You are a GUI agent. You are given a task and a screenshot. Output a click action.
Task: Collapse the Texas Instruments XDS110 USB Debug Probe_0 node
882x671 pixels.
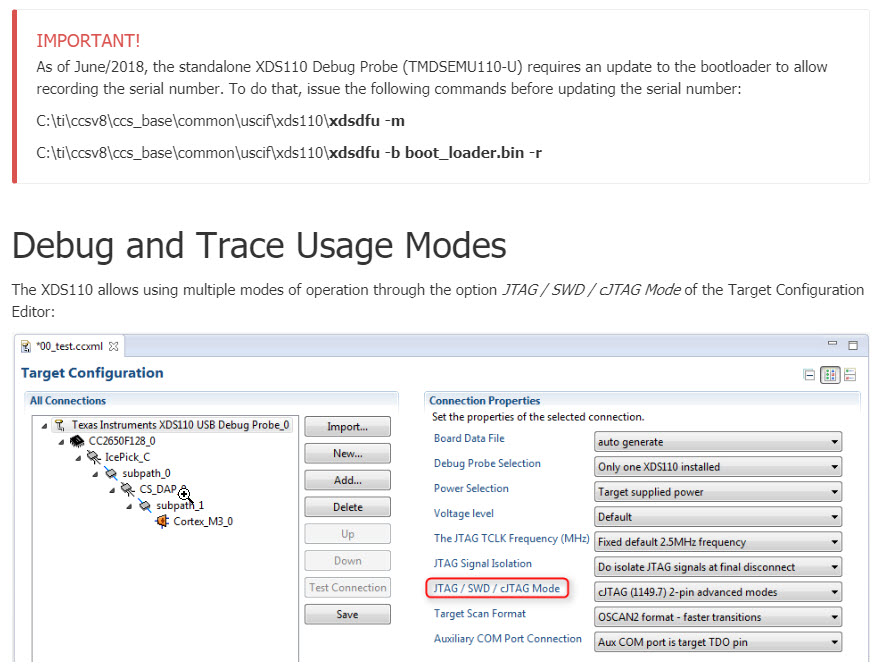(44, 426)
